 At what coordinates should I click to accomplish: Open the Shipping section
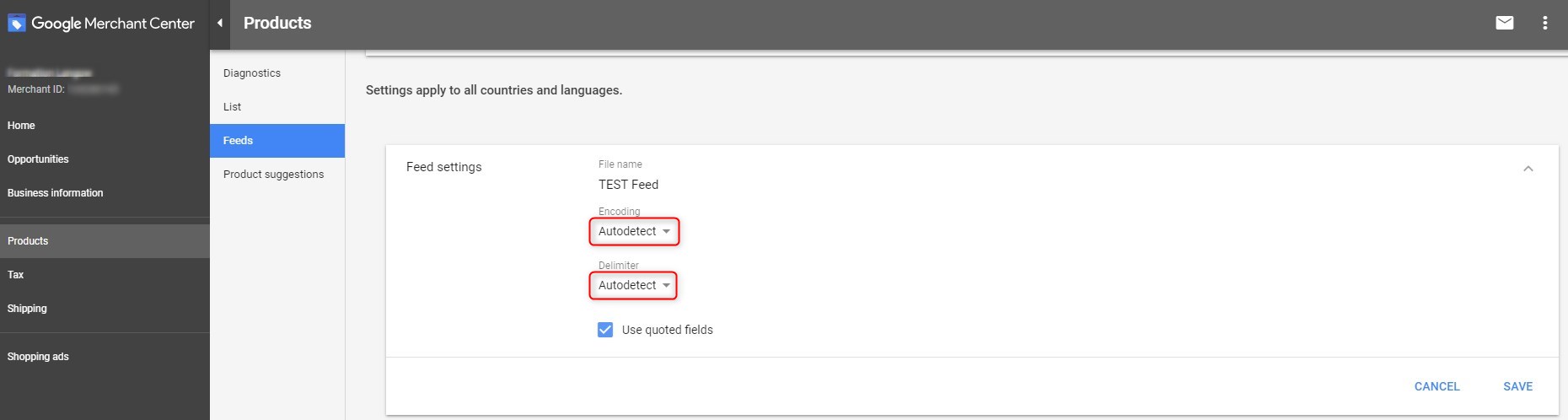coord(27,309)
